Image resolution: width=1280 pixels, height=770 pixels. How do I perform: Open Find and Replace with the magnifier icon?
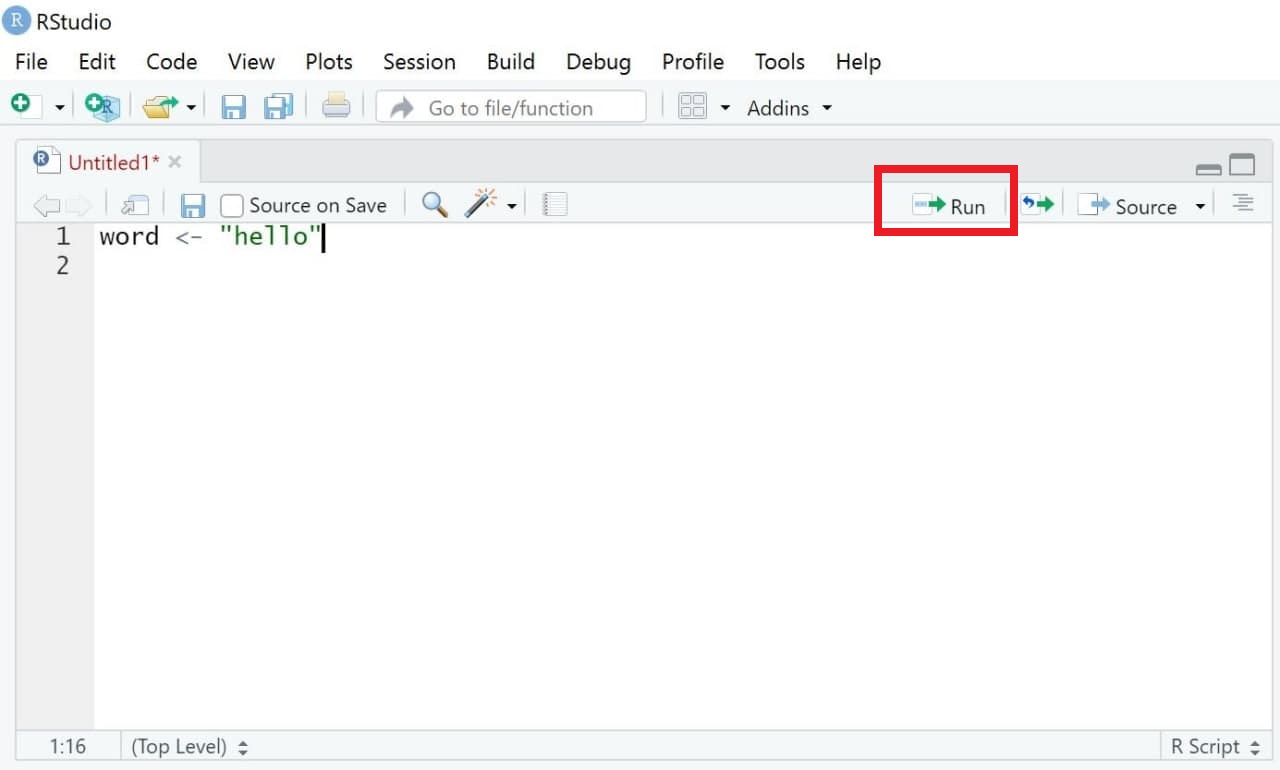point(434,204)
